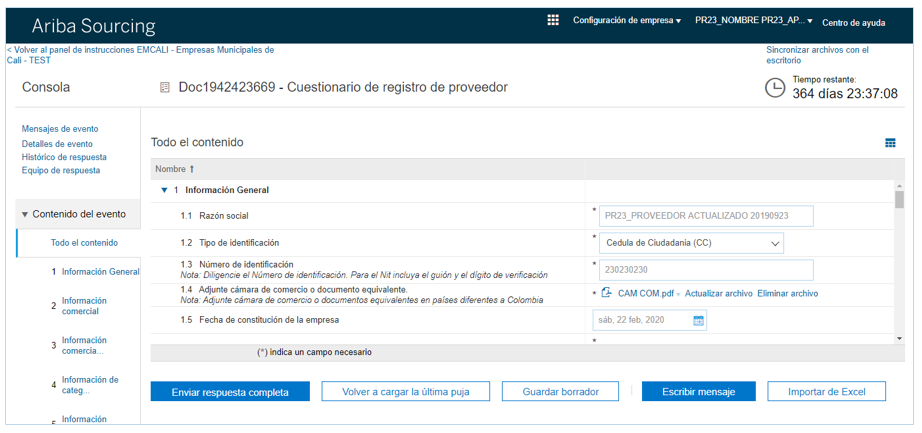922x433 pixels.
Task: Open the Mensajes de evento link
Action: coord(60,129)
